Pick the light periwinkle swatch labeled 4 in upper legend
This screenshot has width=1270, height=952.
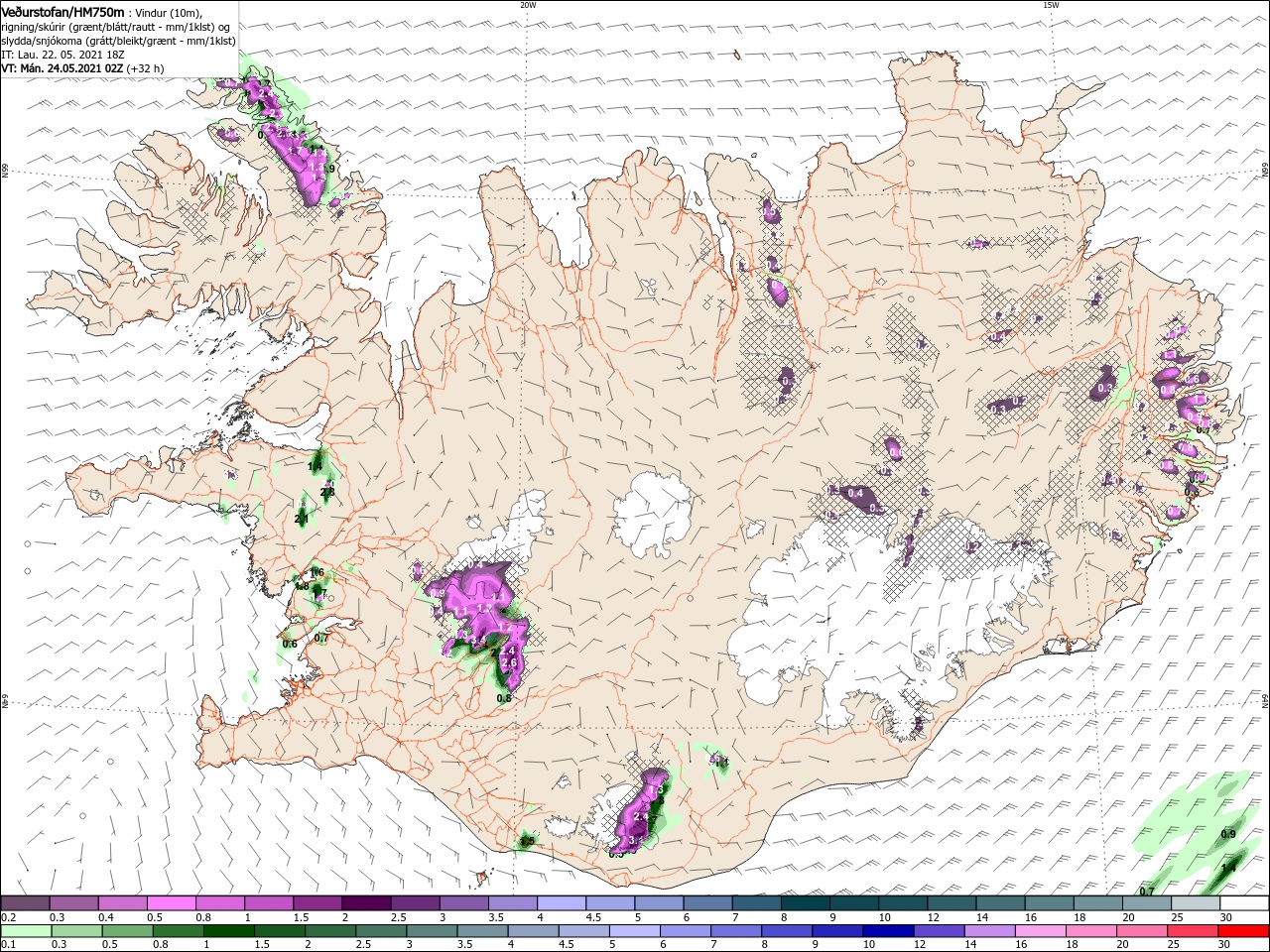[x=562, y=903]
